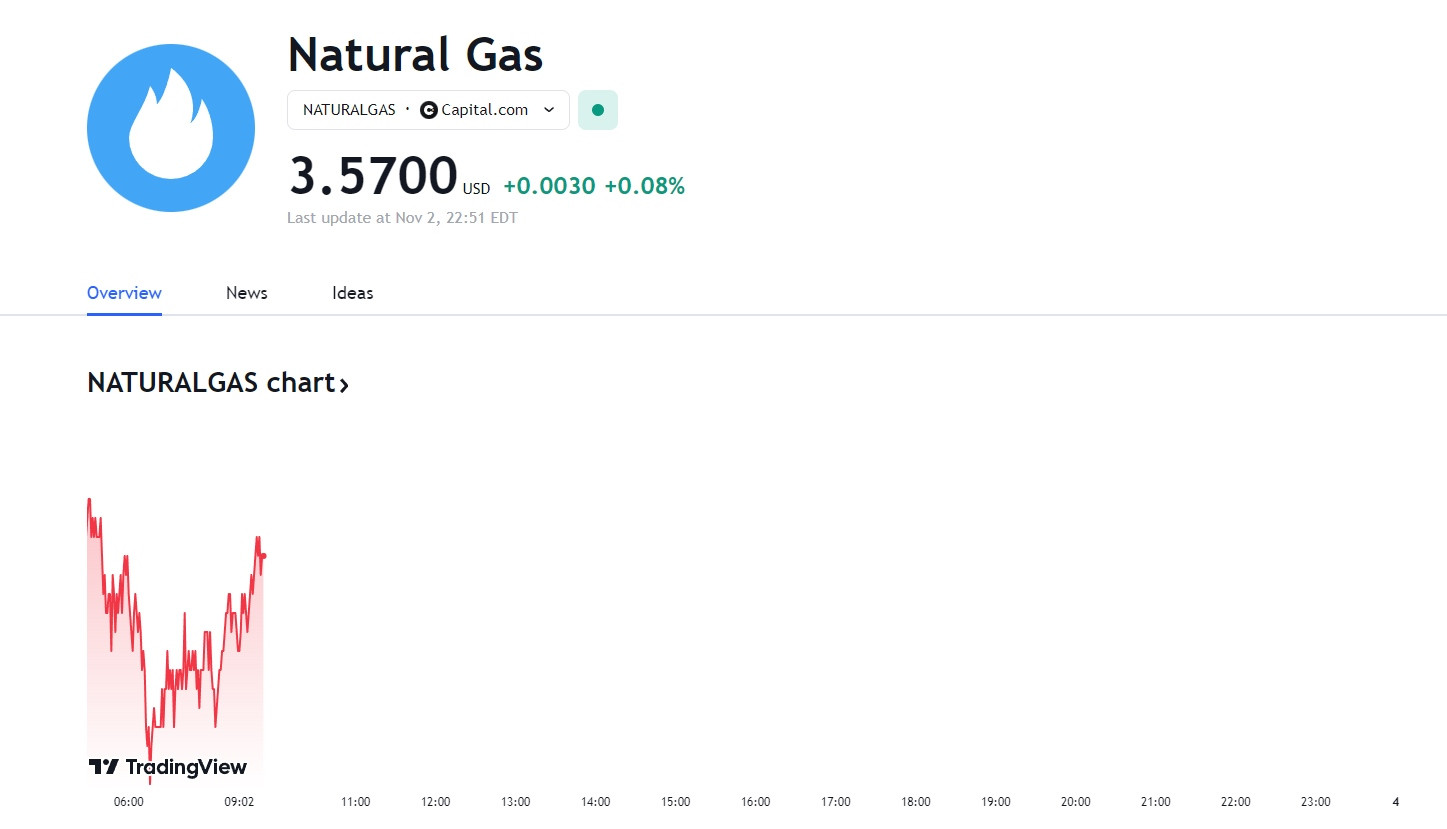This screenshot has height=829, width=1447.
Task: Click the 15:00 mark on time axis
Action: (x=675, y=801)
